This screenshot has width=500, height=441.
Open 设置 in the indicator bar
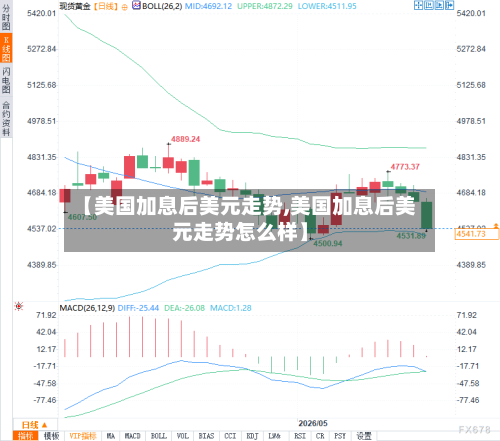(364, 436)
